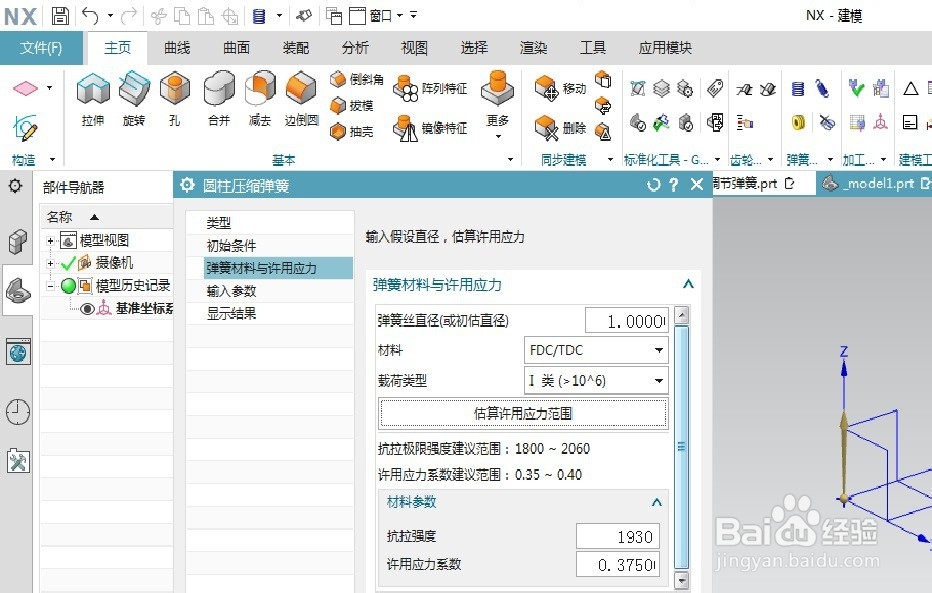
Task: Choose the Subtract (减去) tool
Action: pyautogui.click(x=260, y=99)
